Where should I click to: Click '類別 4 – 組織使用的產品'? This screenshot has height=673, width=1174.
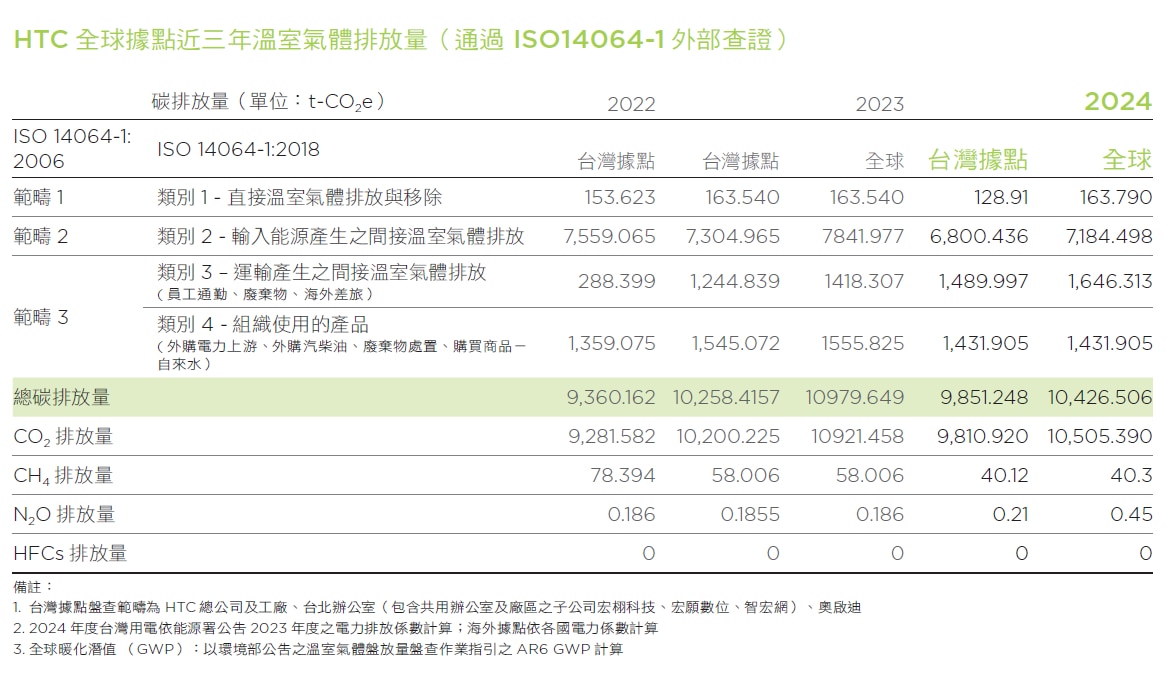pos(263,324)
